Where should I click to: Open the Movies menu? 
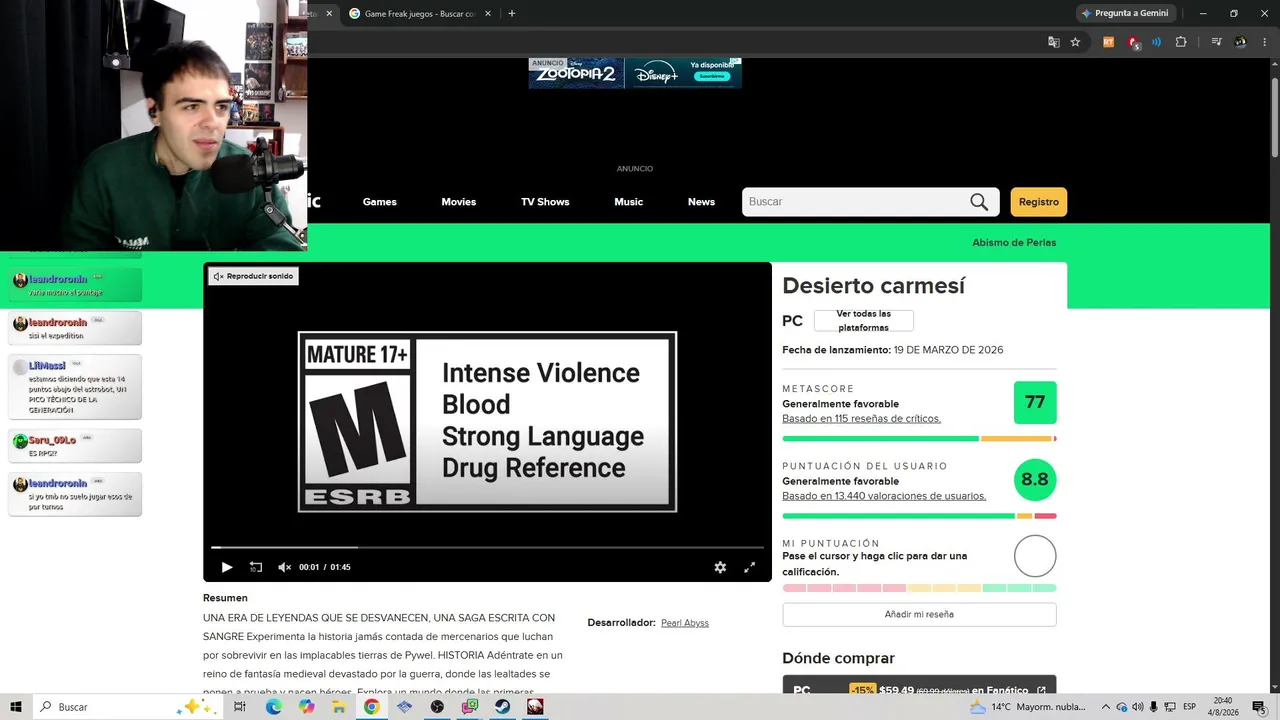click(459, 202)
